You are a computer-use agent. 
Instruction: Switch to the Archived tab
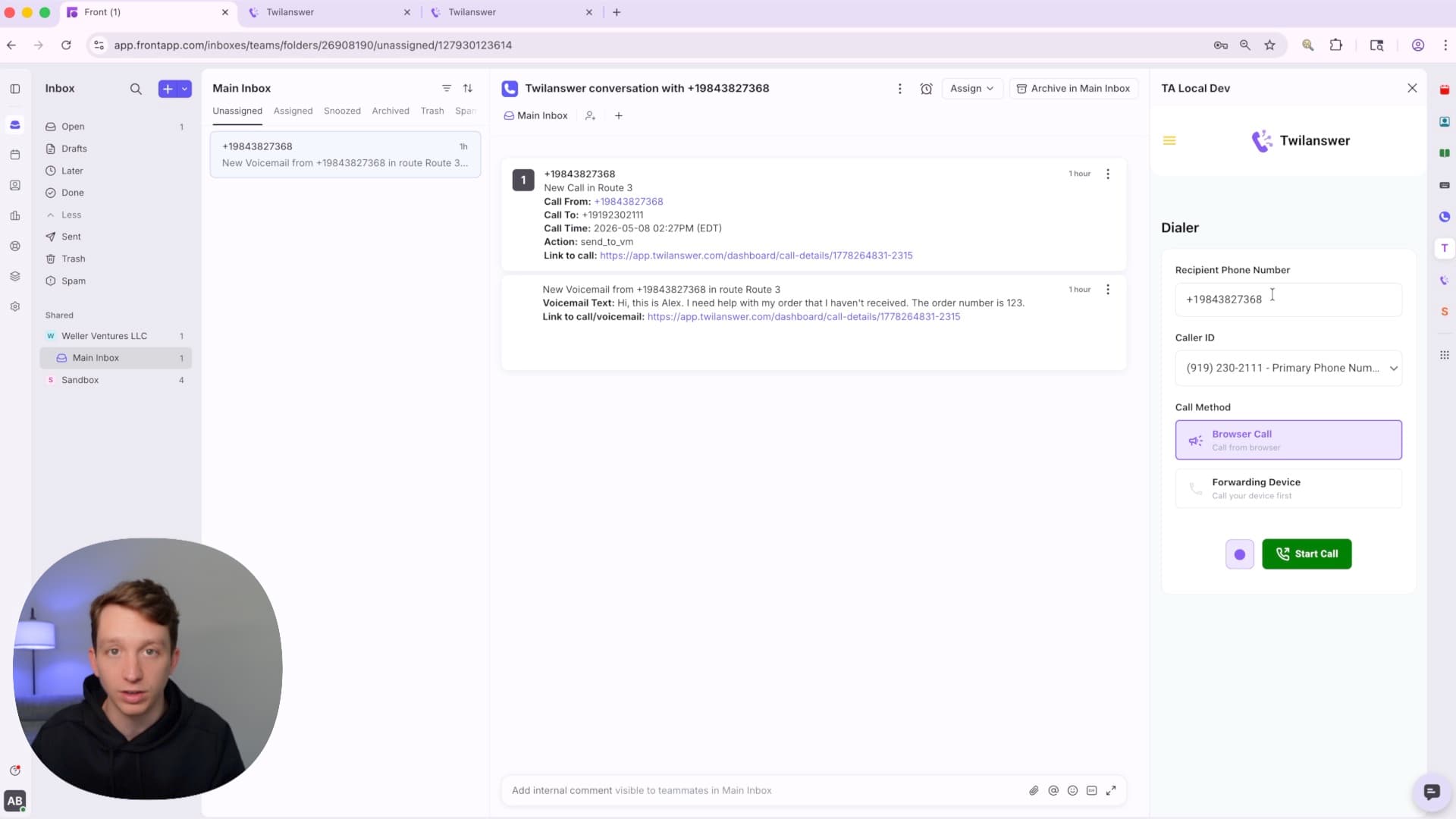pos(391,111)
